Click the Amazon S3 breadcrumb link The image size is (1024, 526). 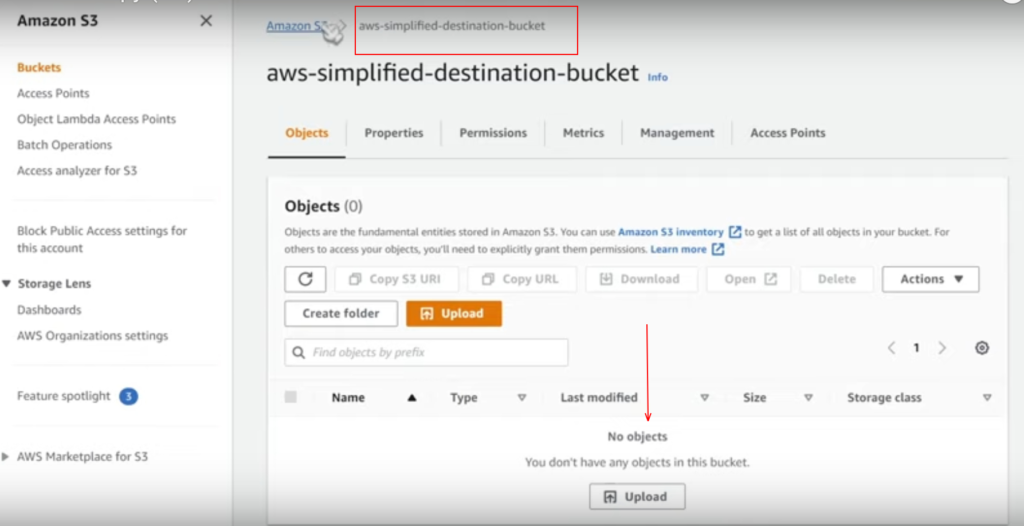[x=295, y=26]
